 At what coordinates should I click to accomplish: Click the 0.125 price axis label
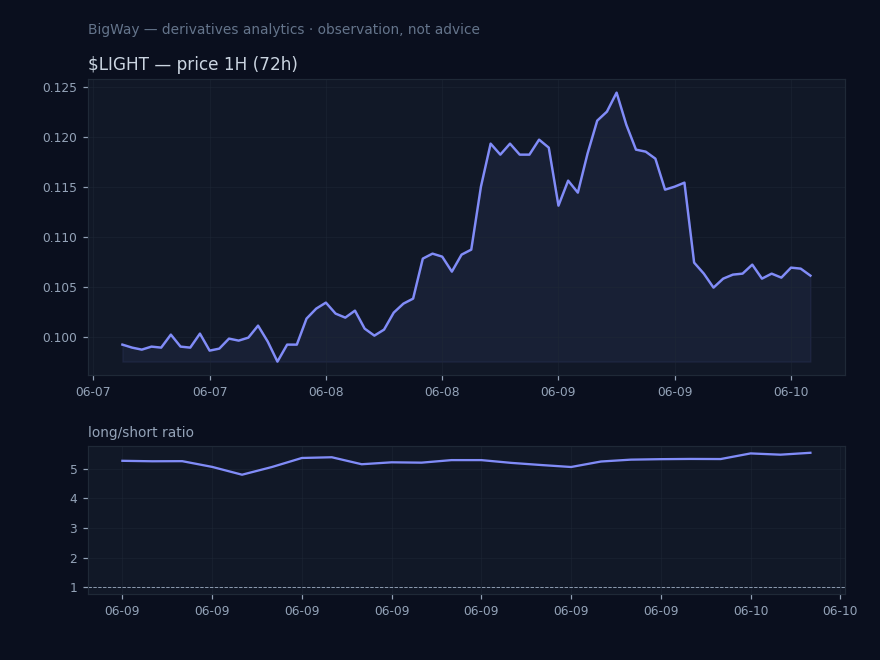coord(60,88)
